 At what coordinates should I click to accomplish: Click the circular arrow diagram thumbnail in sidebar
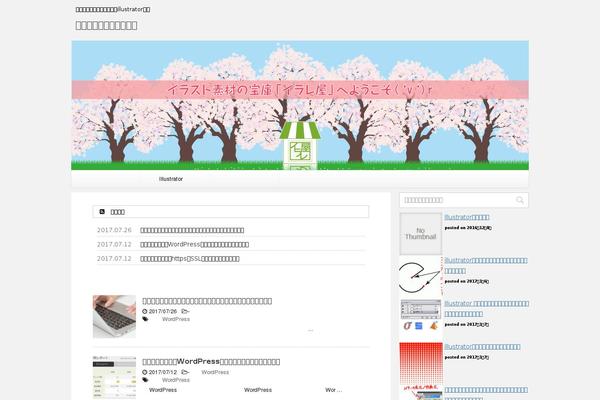tap(421, 277)
